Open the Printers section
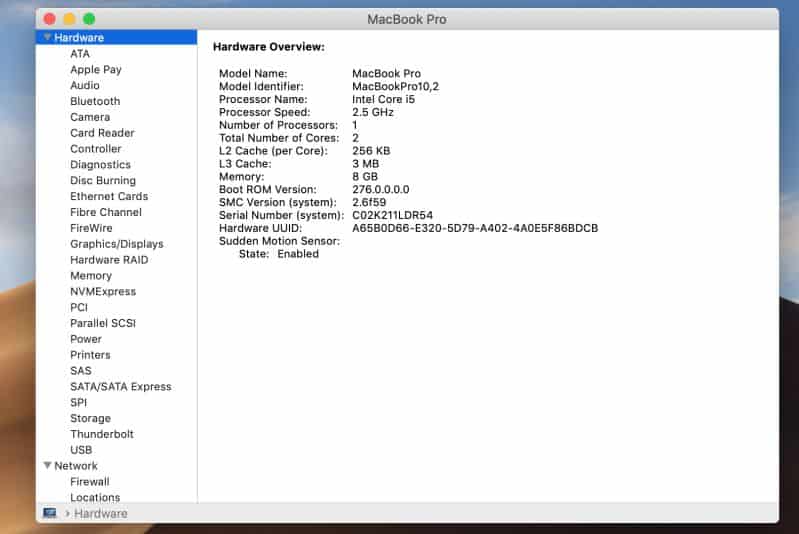This screenshot has width=799, height=534. [x=90, y=355]
